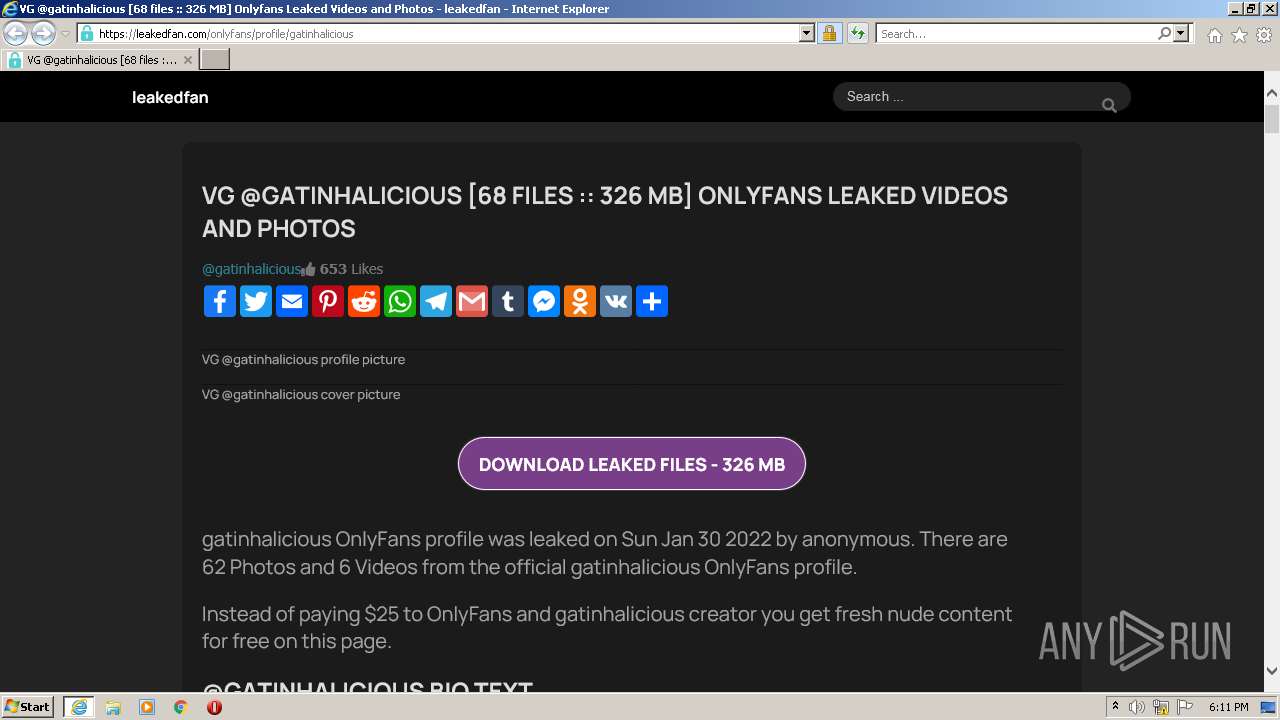Open the @gatinhalicious profile link

(251, 269)
